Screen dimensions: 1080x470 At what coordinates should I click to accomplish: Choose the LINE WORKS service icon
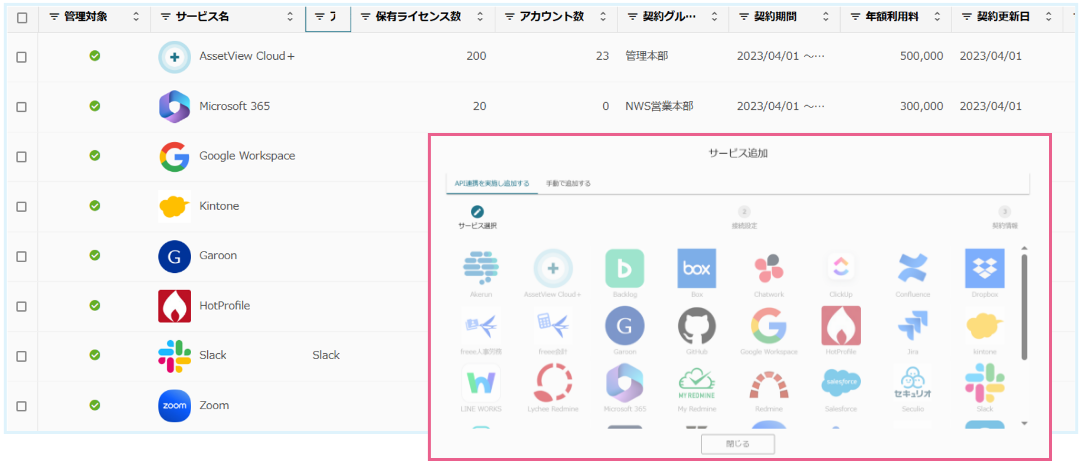pyautogui.click(x=481, y=383)
